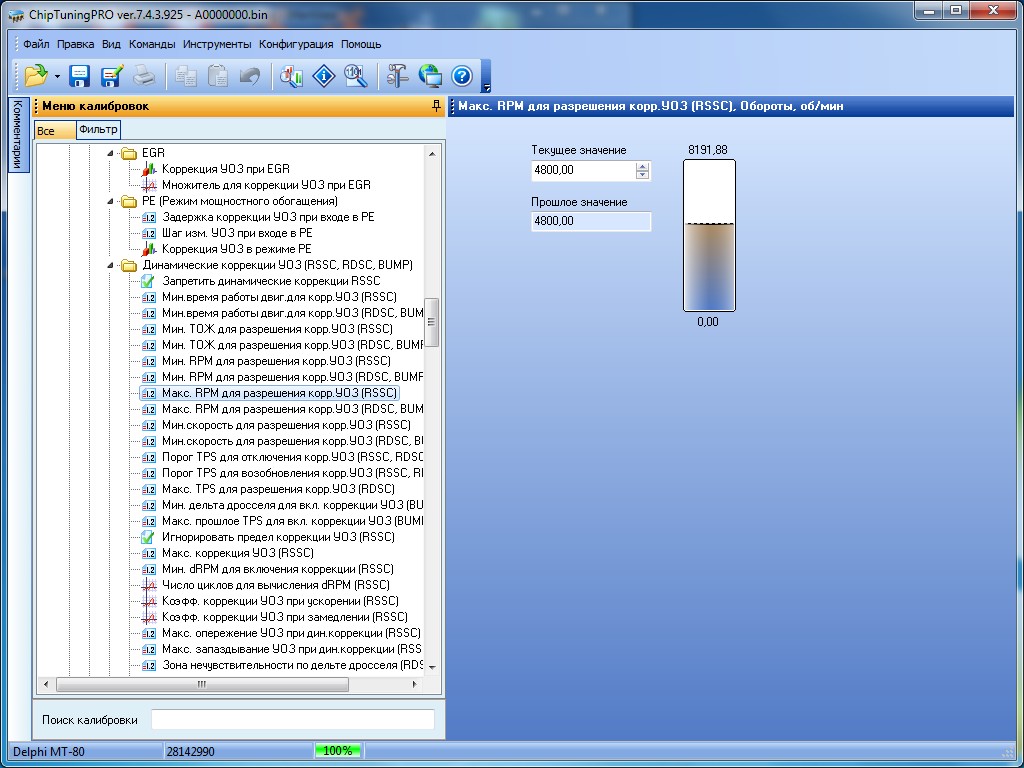
Task: Click the binary search magnifier toolbar icon
Action: point(355,76)
